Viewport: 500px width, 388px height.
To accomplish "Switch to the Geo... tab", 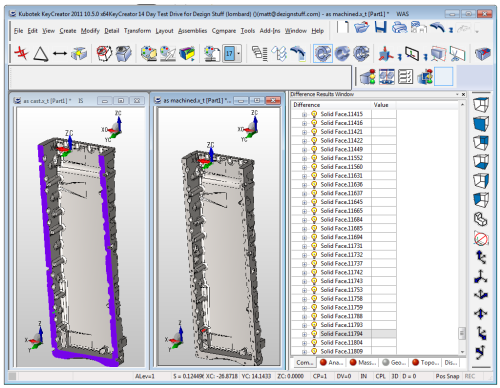I will [x=395, y=362].
